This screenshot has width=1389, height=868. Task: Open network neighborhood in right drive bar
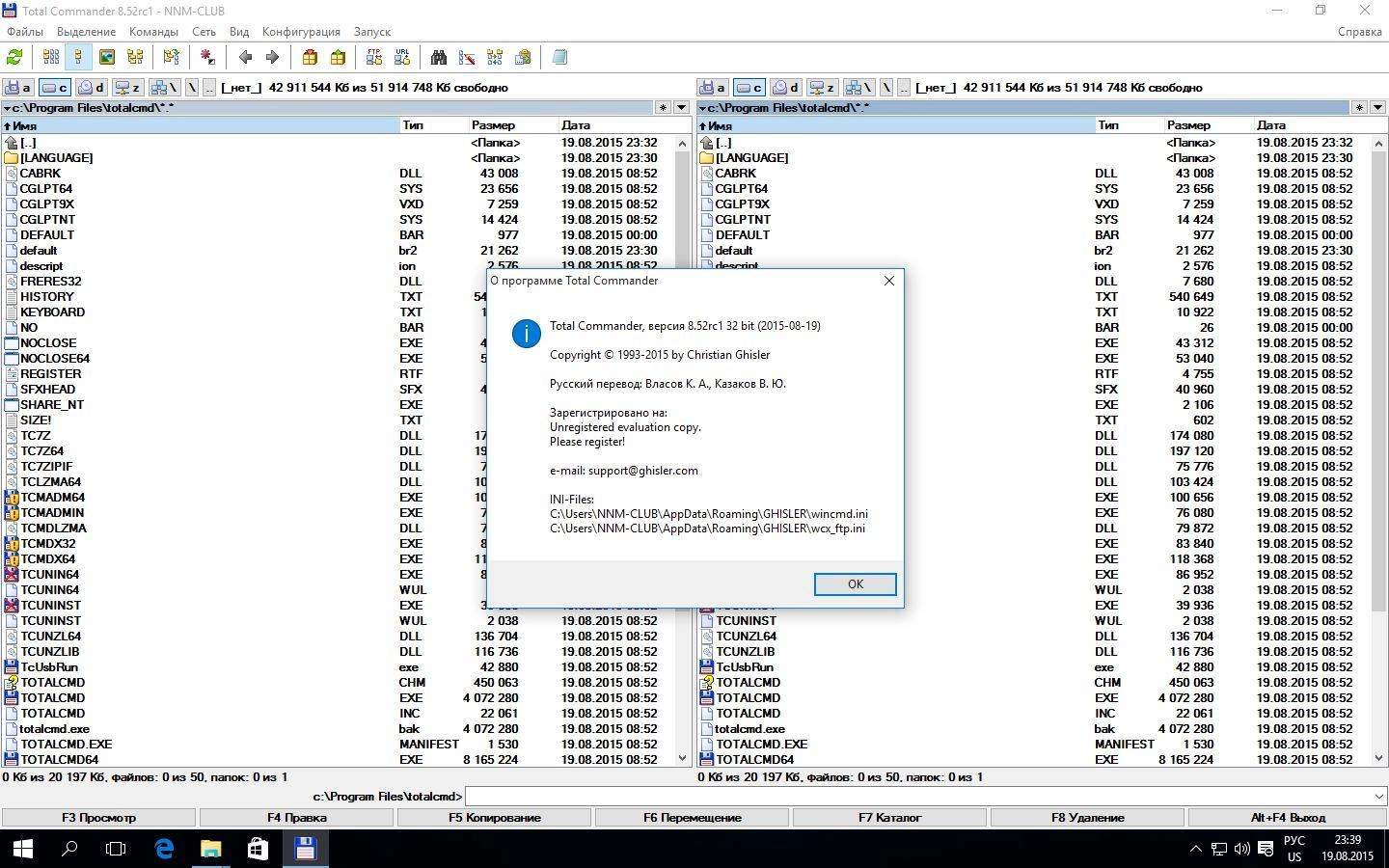pos(859,87)
